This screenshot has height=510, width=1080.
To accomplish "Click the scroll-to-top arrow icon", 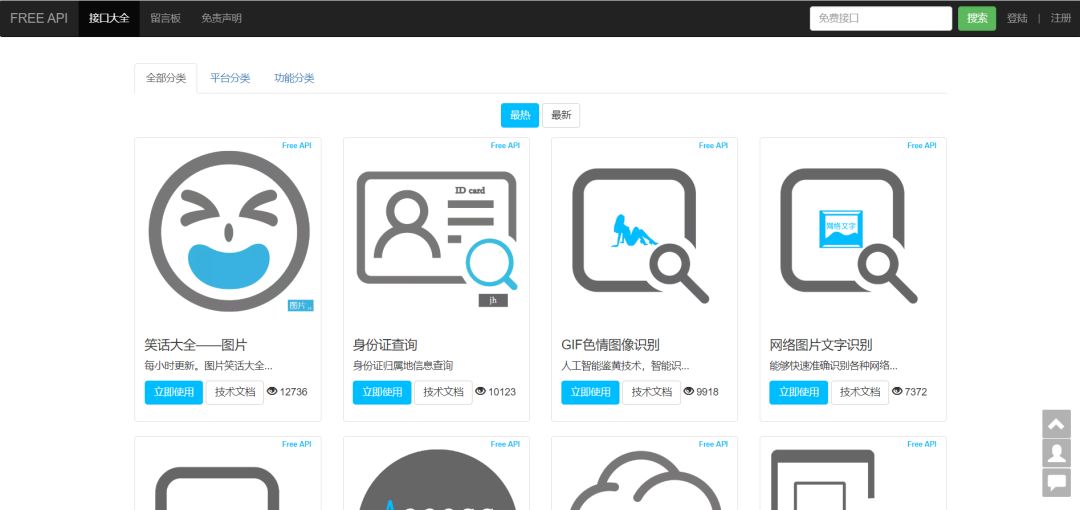I will [x=1057, y=425].
